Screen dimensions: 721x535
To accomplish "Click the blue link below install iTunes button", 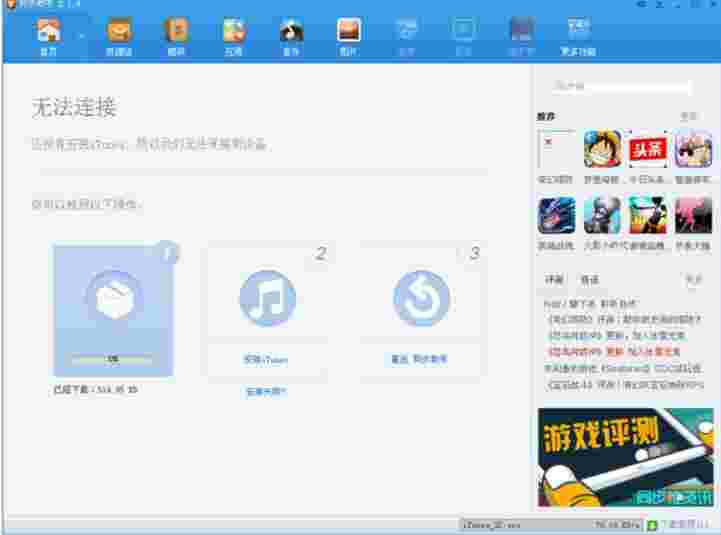I will coord(266,391).
